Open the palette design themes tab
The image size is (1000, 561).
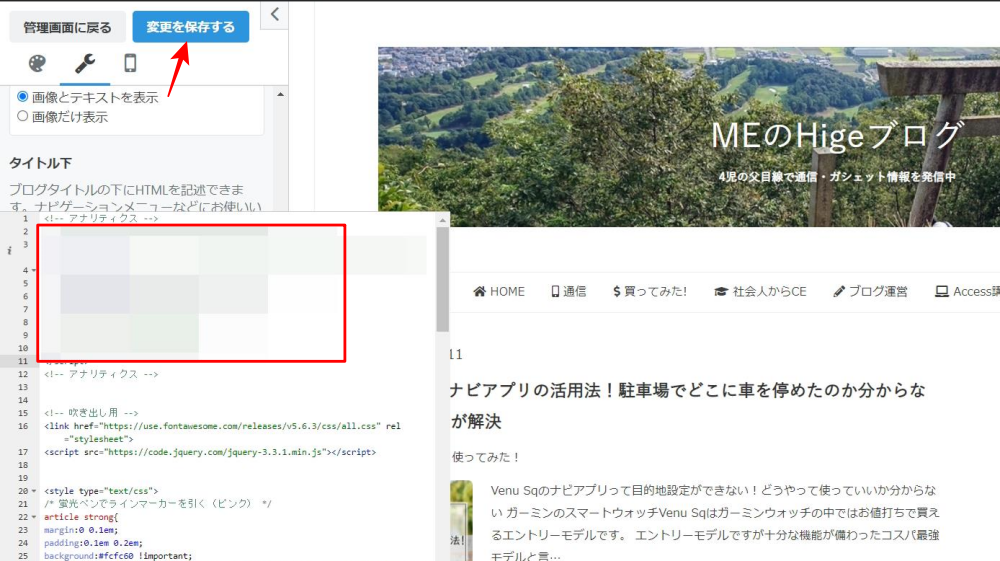tap(37, 63)
